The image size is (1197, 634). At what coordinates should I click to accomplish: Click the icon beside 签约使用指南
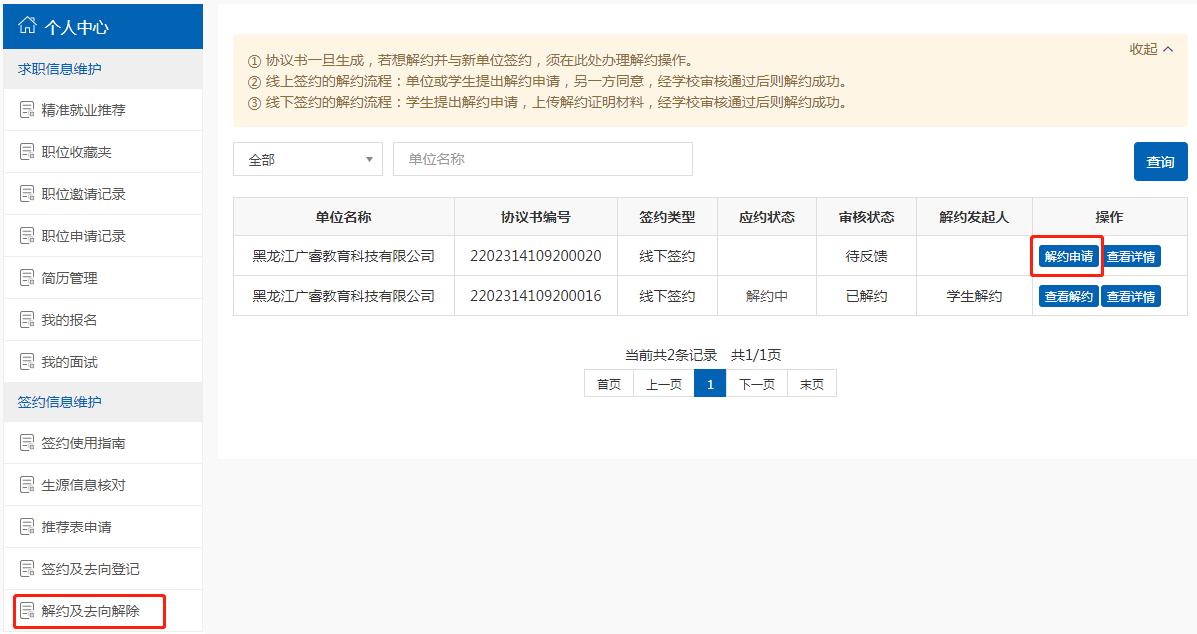27,443
